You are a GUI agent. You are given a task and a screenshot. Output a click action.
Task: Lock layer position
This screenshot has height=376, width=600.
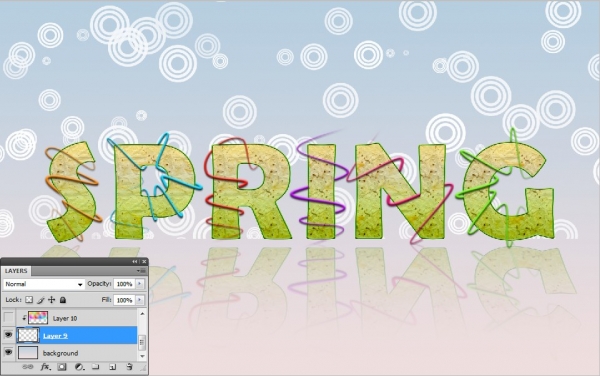click(x=52, y=300)
